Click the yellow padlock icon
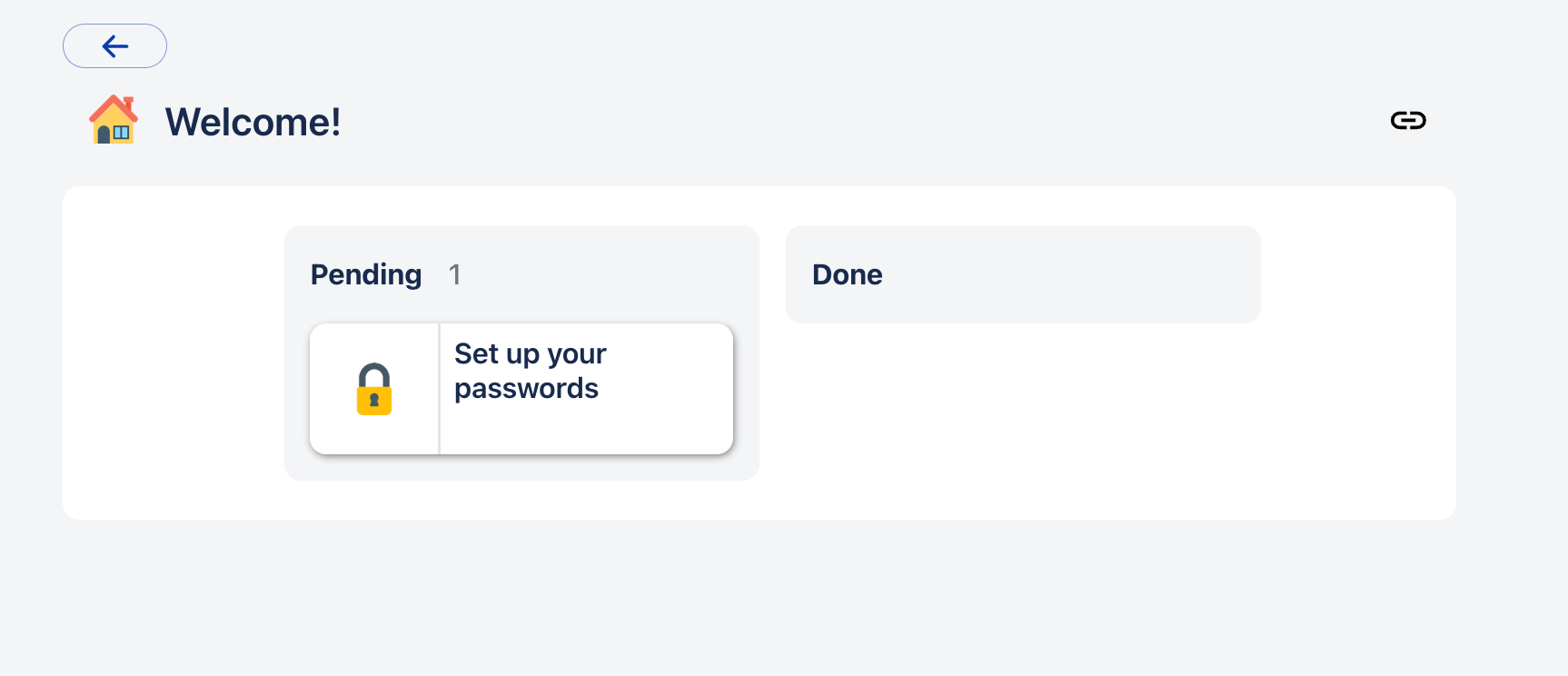This screenshot has width=1568, height=676. point(374,389)
